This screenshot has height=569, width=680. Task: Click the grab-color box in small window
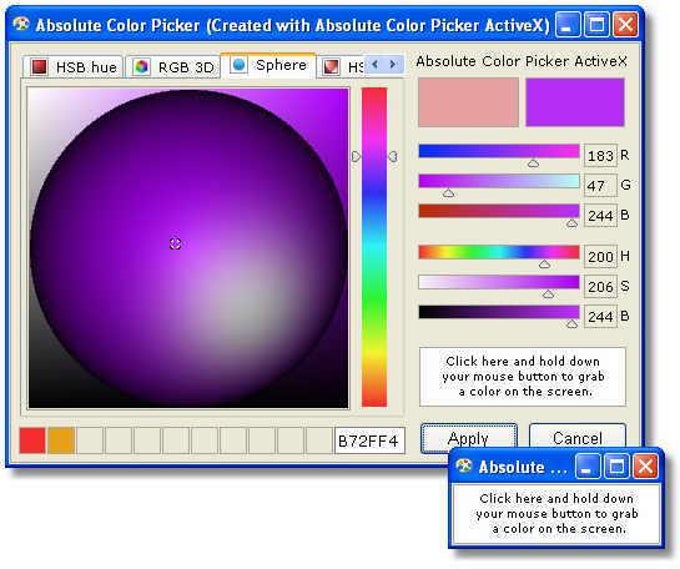click(556, 514)
